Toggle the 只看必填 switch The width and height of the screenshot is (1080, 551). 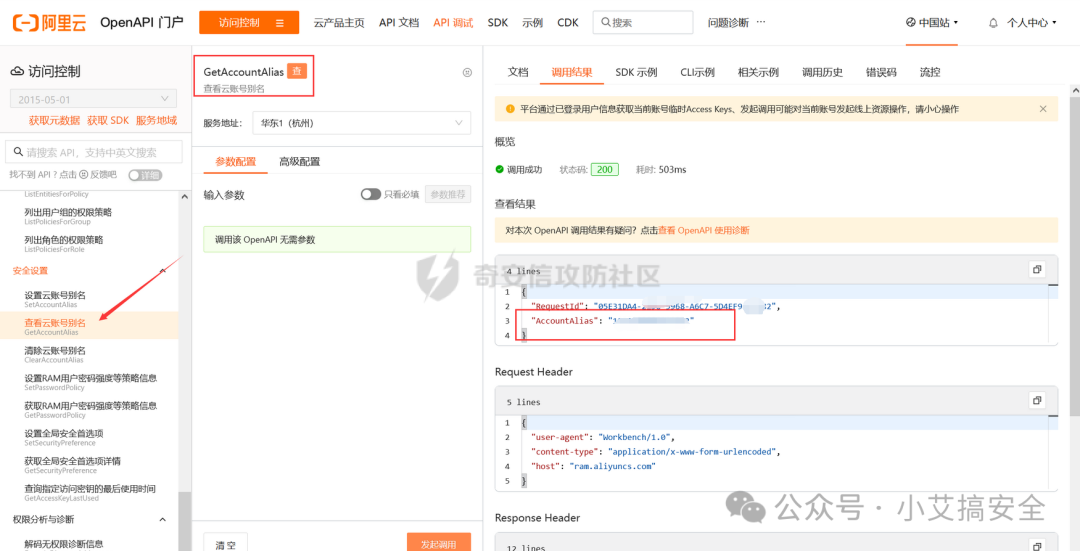(x=371, y=194)
